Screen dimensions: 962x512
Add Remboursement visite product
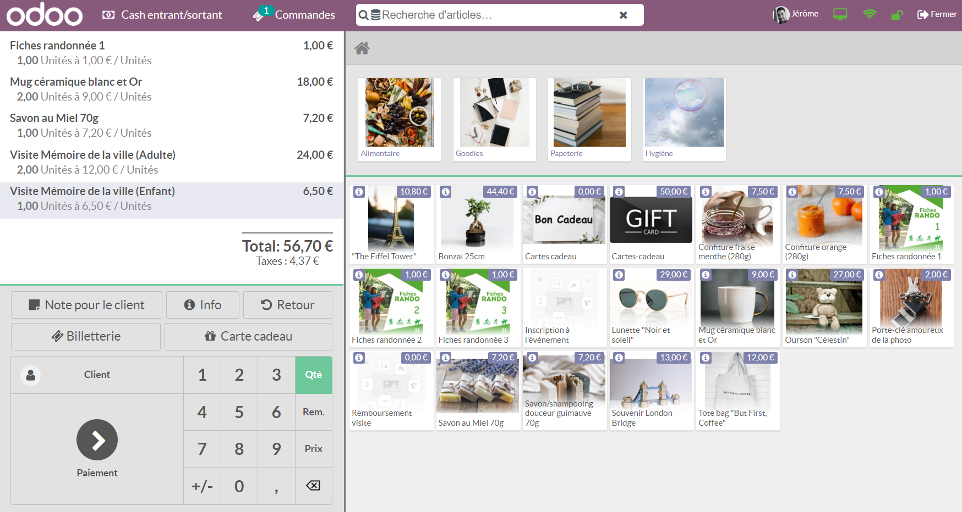point(391,390)
